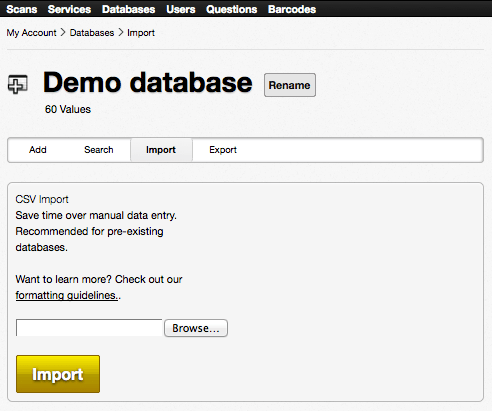Click the CSV file path field
The width and height of the screenshot is (492, 411).
[x=89, y=328]
